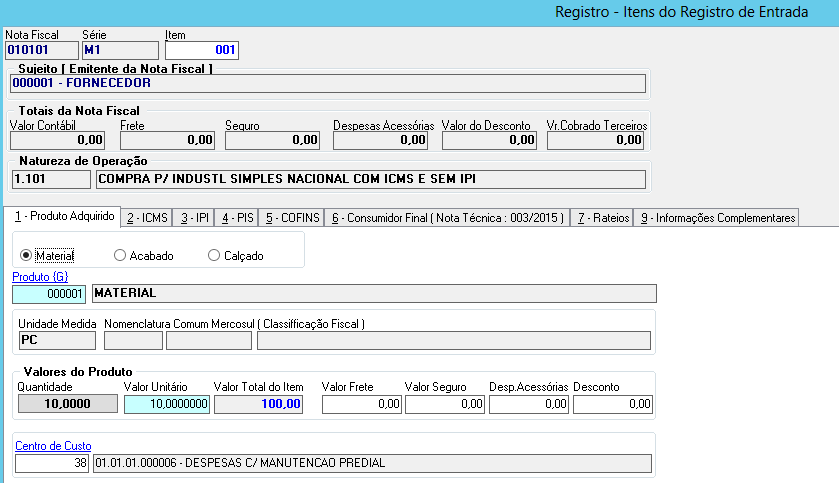This screenshot has height=483, width=840.
Task: Click the Valor Seguro item field
Action: (x=445, y=404)
